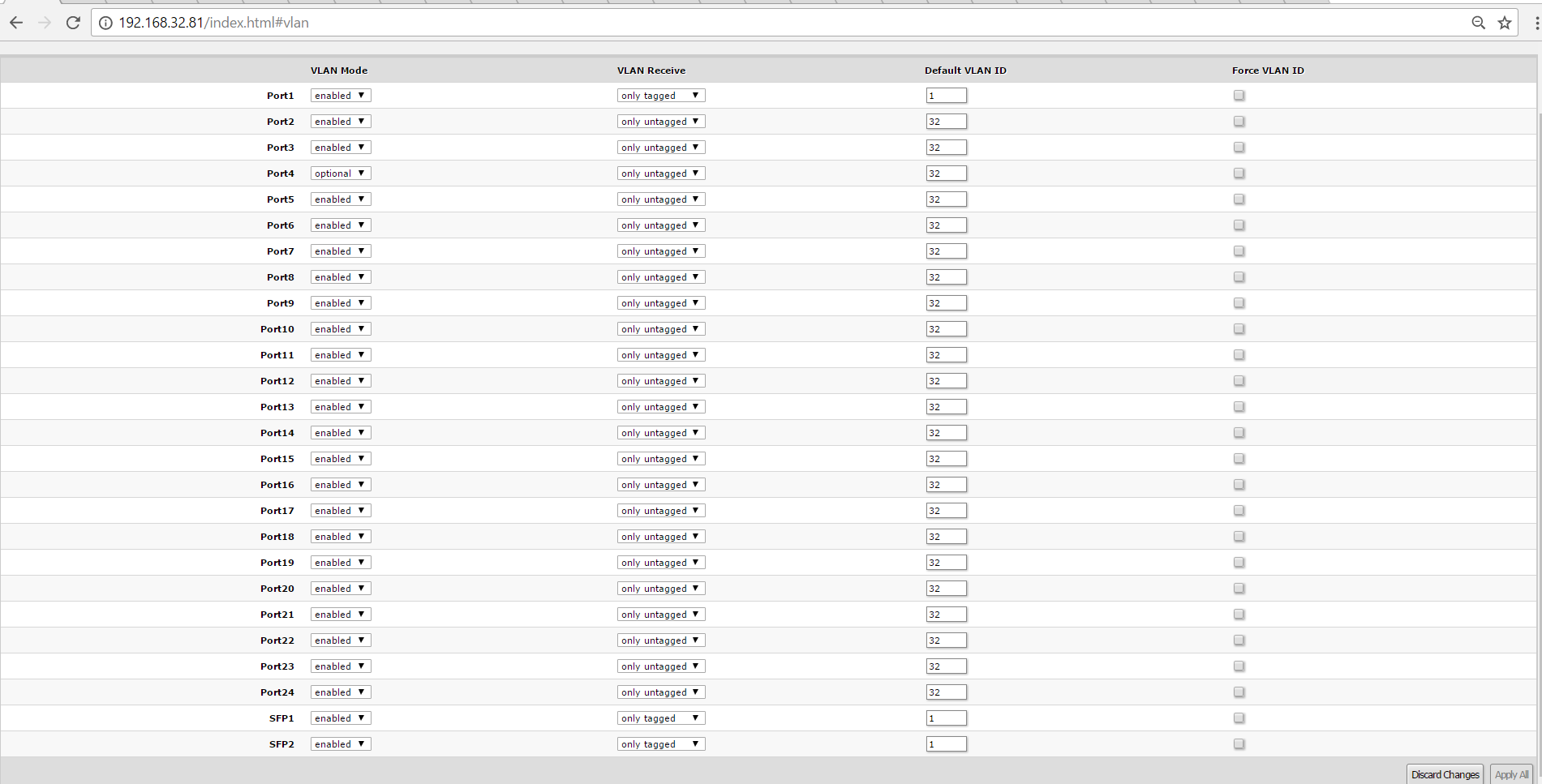
Task: Click the browser forward arrow
Action: pyautogui.click(x=45, y=23)
